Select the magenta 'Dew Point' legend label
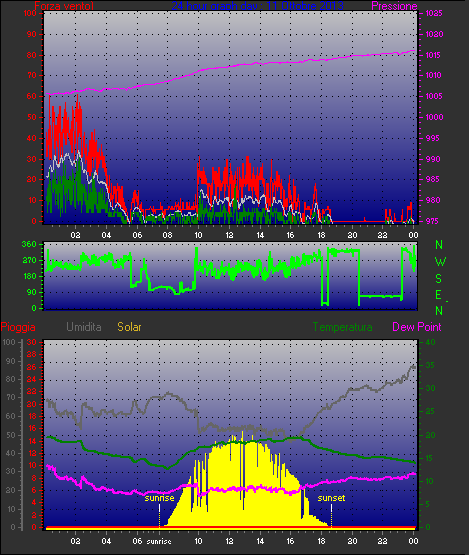This screenshot has width=469, height=555. (x=417, y=327)
